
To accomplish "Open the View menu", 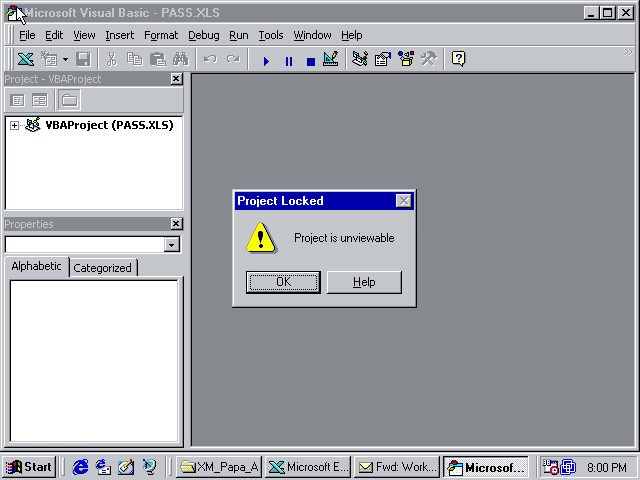I will [x=84, y=36].
